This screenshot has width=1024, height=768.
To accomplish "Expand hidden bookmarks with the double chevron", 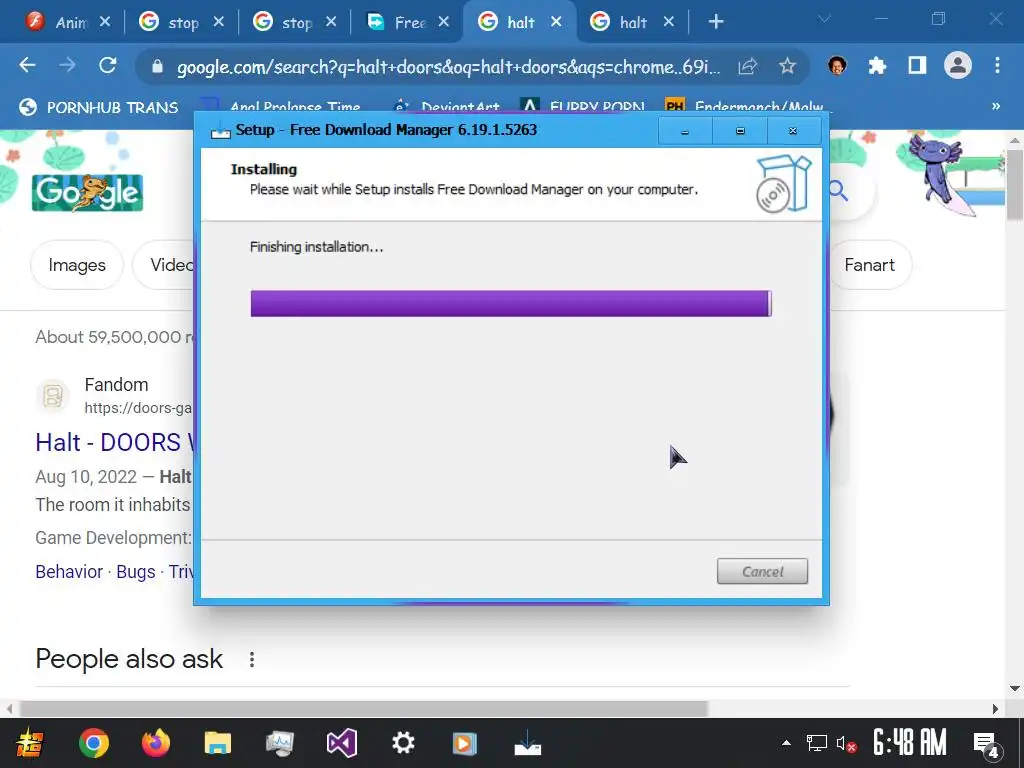I will 996,106.
